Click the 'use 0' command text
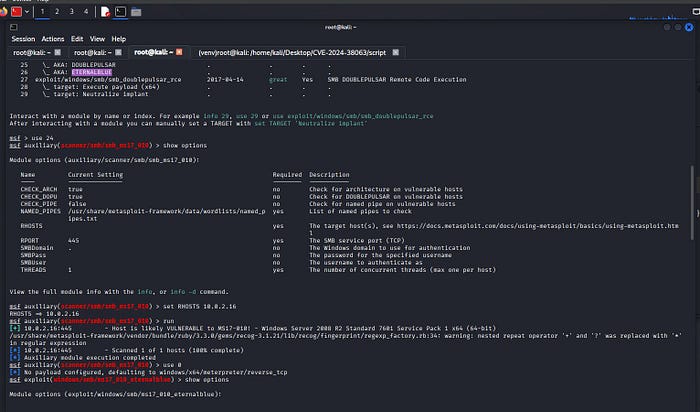 click(x=172, y=365)
